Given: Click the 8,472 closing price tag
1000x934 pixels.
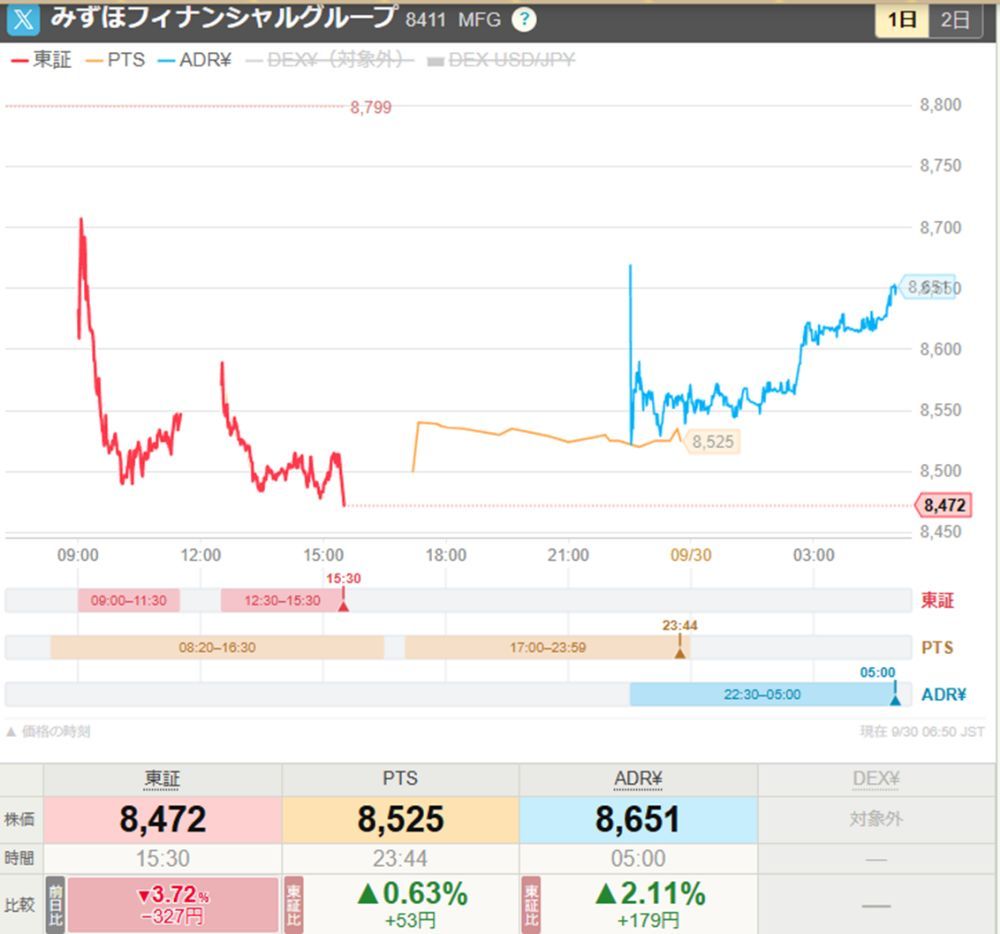Looking at the screenshot, I should 944,506.
